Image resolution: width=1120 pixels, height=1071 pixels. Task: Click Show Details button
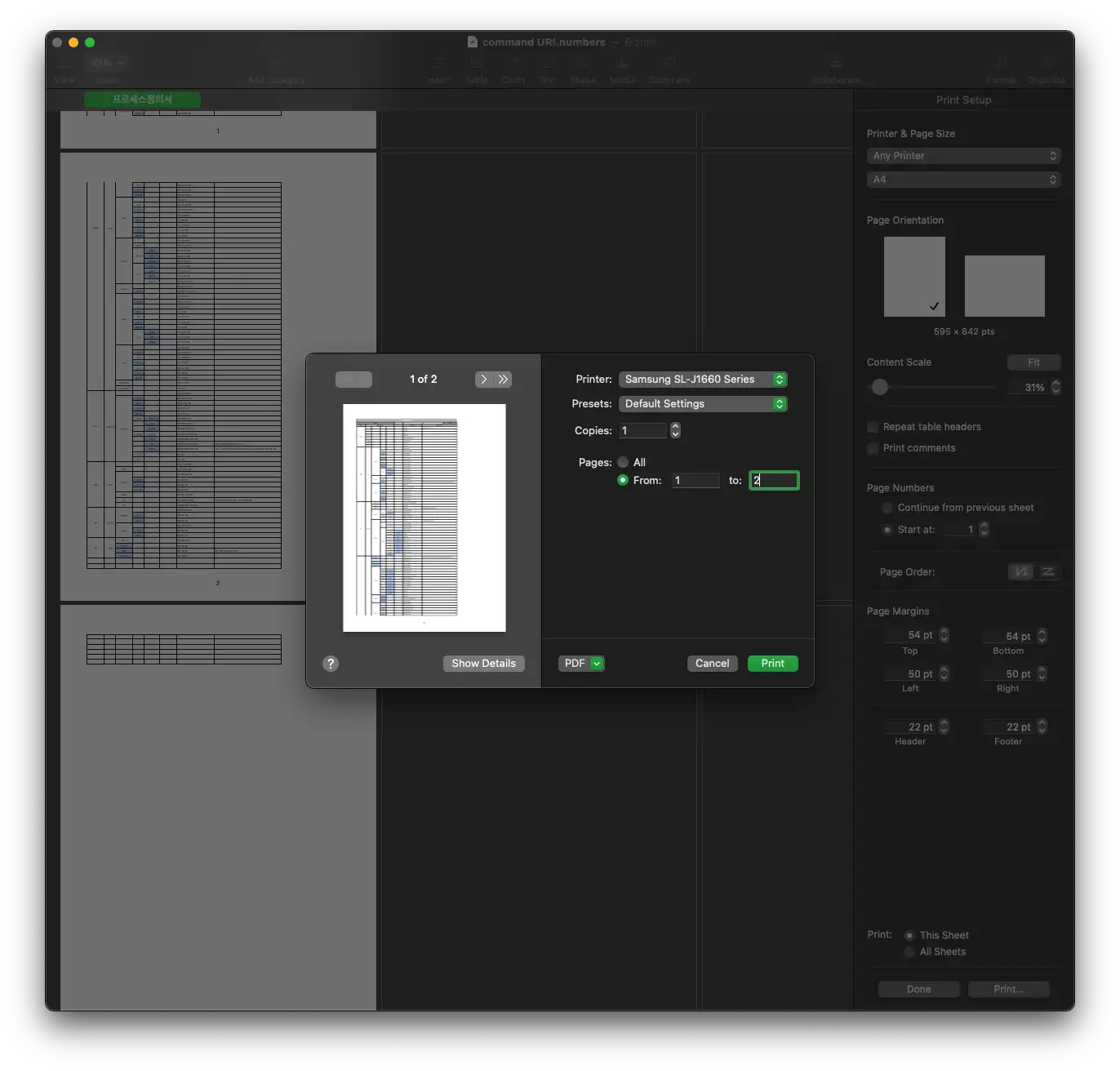pos(484,664)
